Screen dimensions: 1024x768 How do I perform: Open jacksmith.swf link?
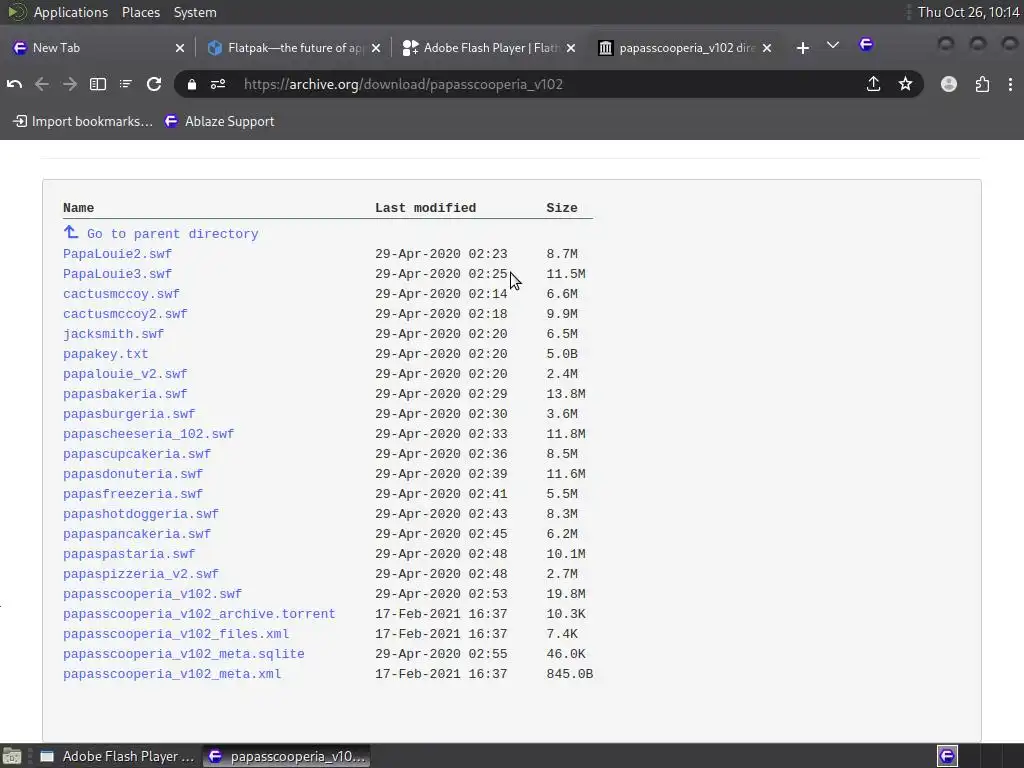[x=114, y=334]
